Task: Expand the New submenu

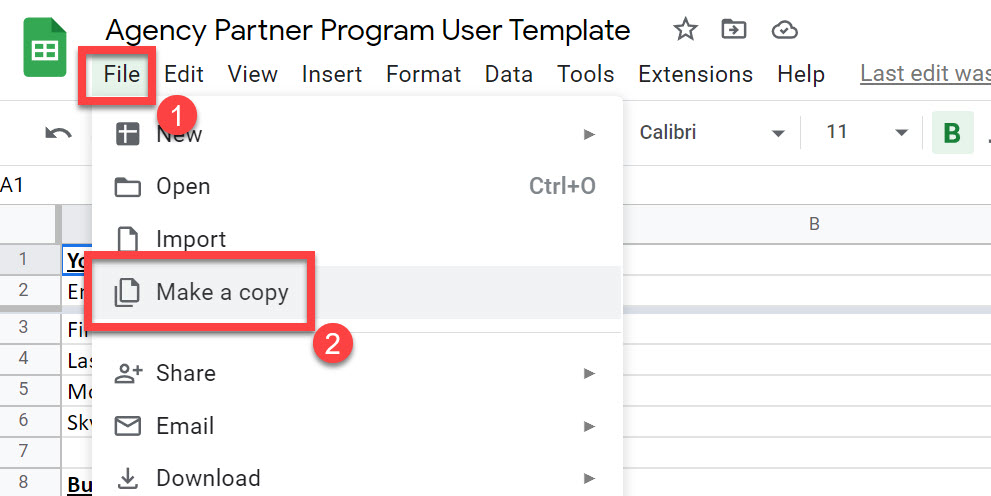Action: [357, 134]
